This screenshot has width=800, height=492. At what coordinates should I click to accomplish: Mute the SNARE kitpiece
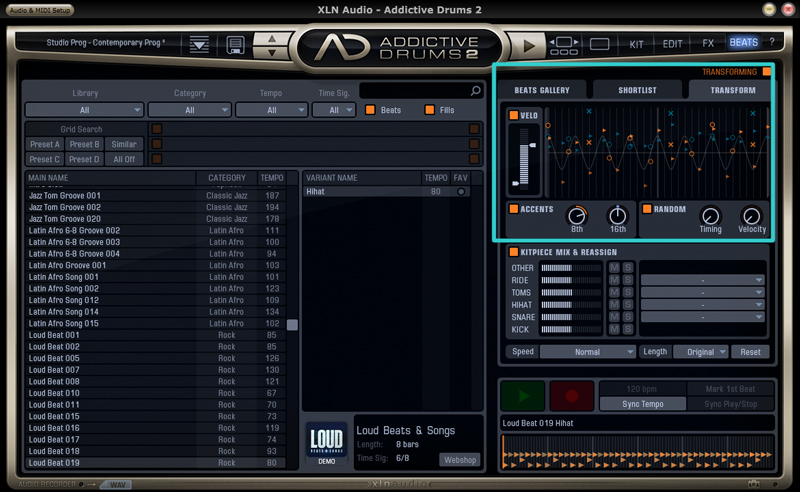point(614,317)
